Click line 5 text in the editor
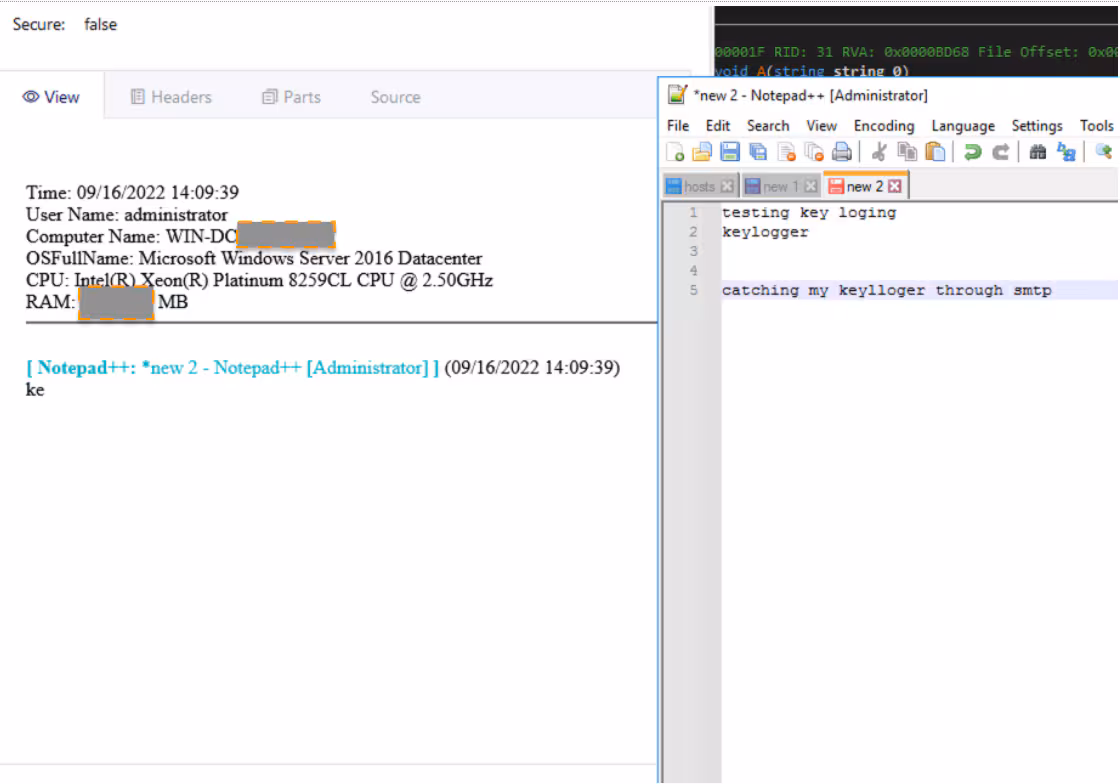 point(886,291)
